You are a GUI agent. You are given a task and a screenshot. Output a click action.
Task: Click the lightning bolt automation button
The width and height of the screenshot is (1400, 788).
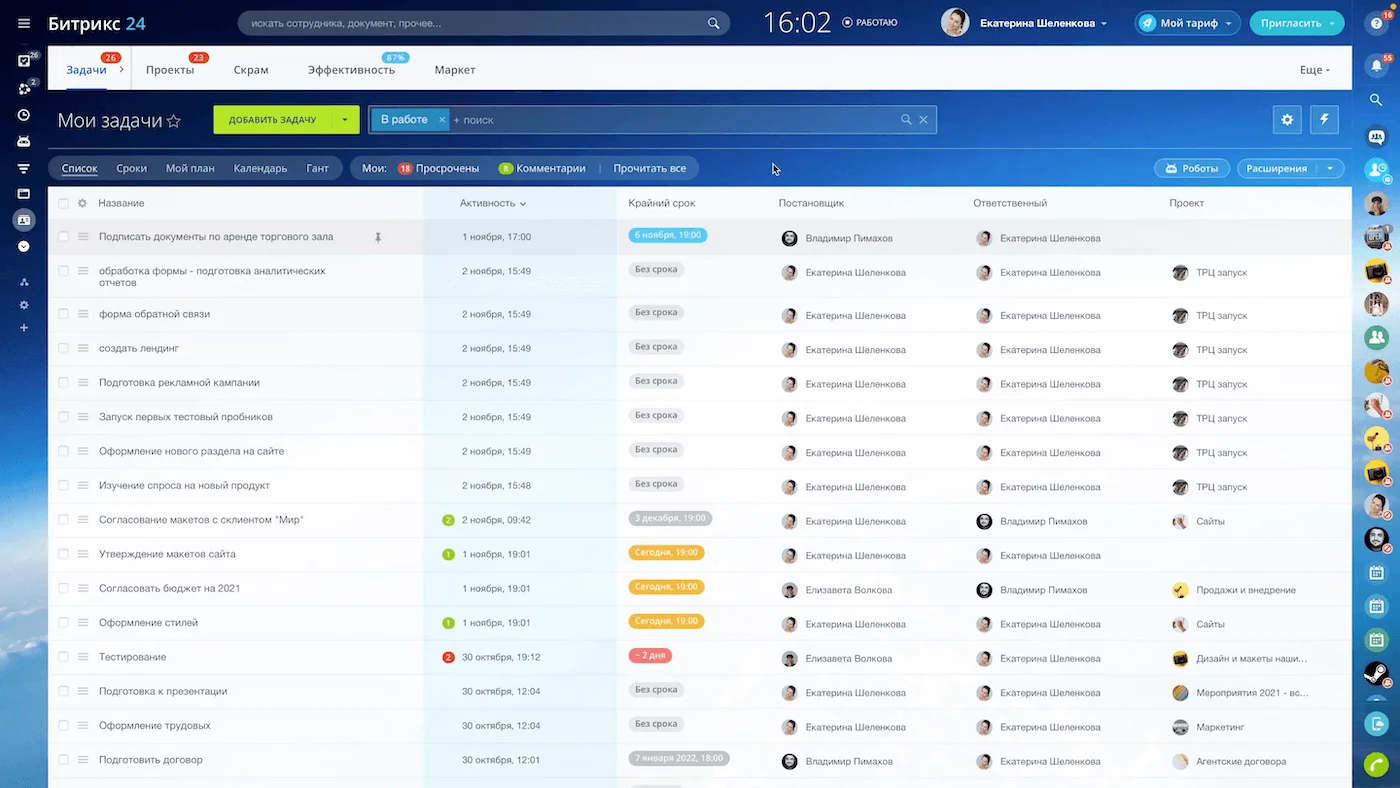(x=1325, y=120)
